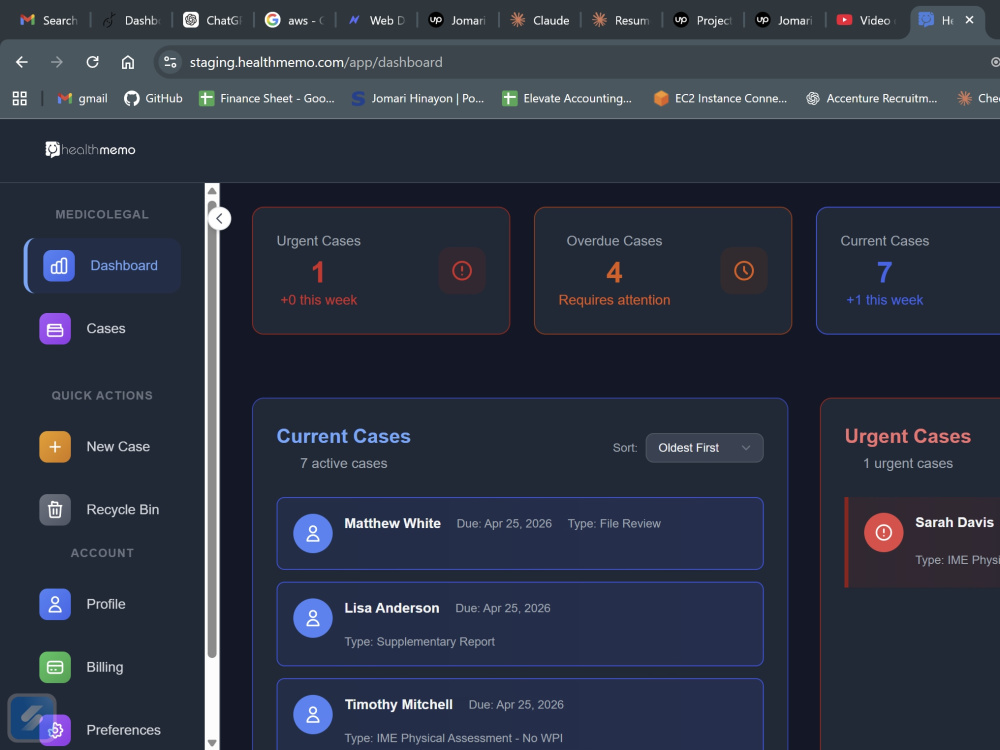Open the GitHub bookmark
The width and height of the screenshot is (1000, 750).
tap(153, 98)
